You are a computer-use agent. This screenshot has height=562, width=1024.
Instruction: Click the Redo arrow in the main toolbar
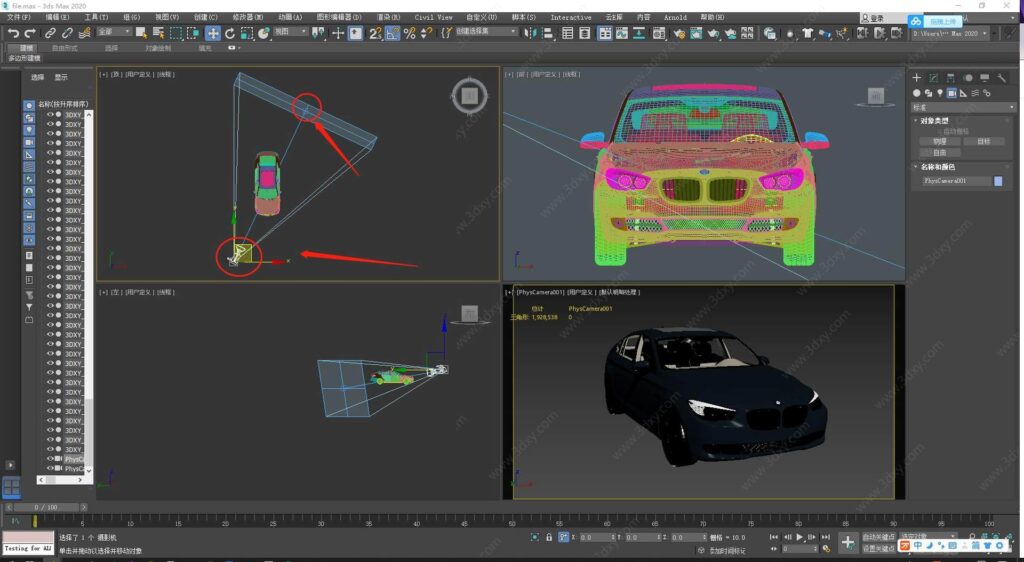[x=29, y=33]
